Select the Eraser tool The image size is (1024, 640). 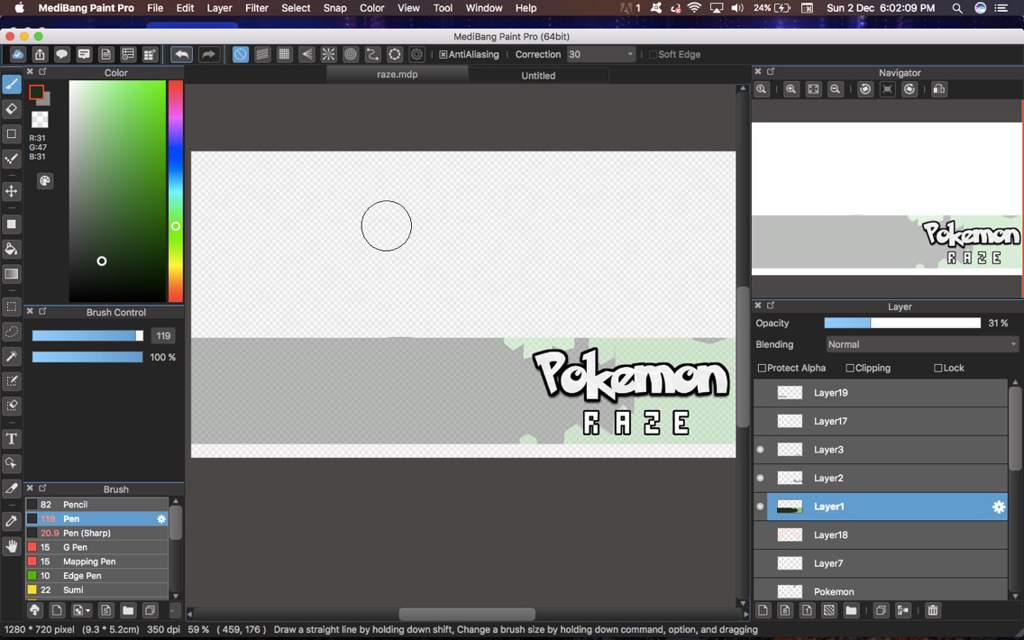pyautogui.click(x=12, y=109)
